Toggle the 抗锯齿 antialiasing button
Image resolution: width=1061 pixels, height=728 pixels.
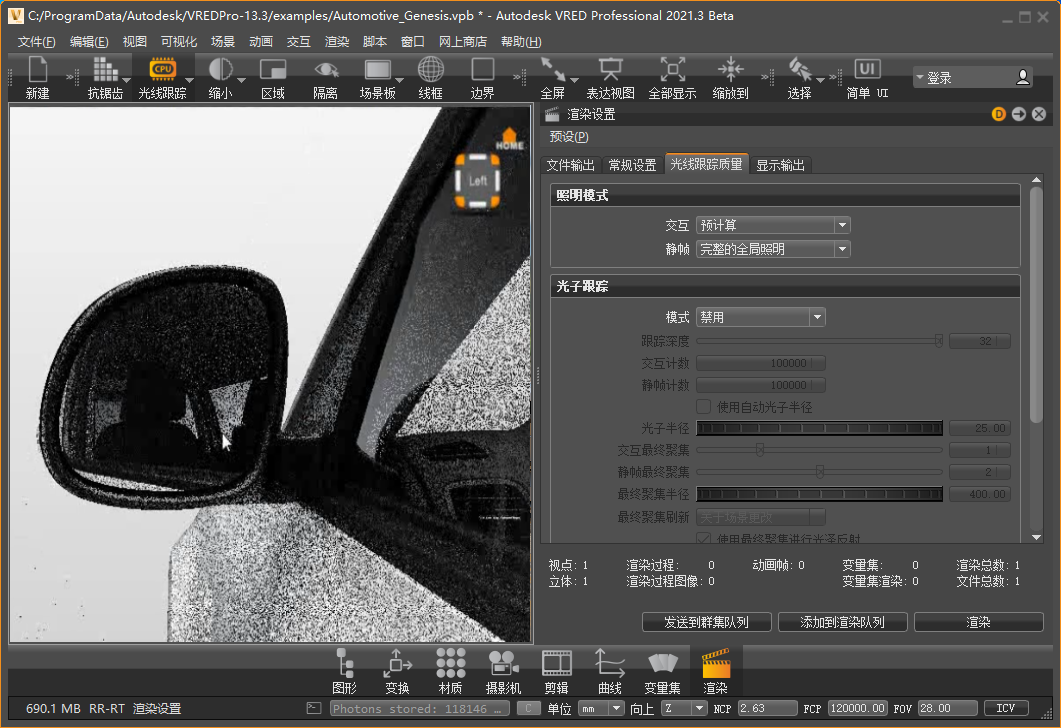[x=105, y=70]
